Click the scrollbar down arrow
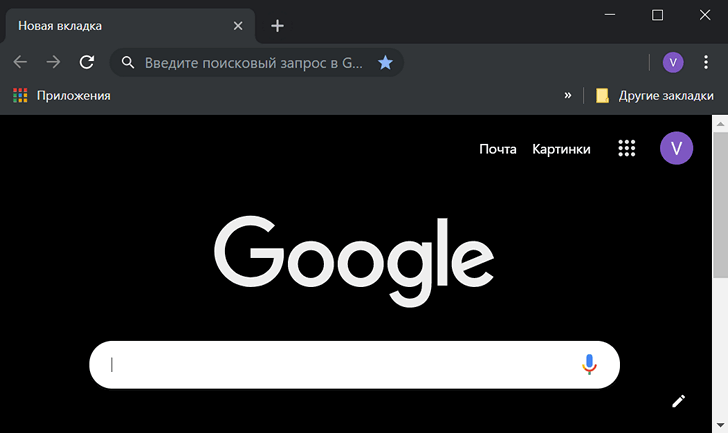Screen dimensions: 728x433 tap(720, 425)
